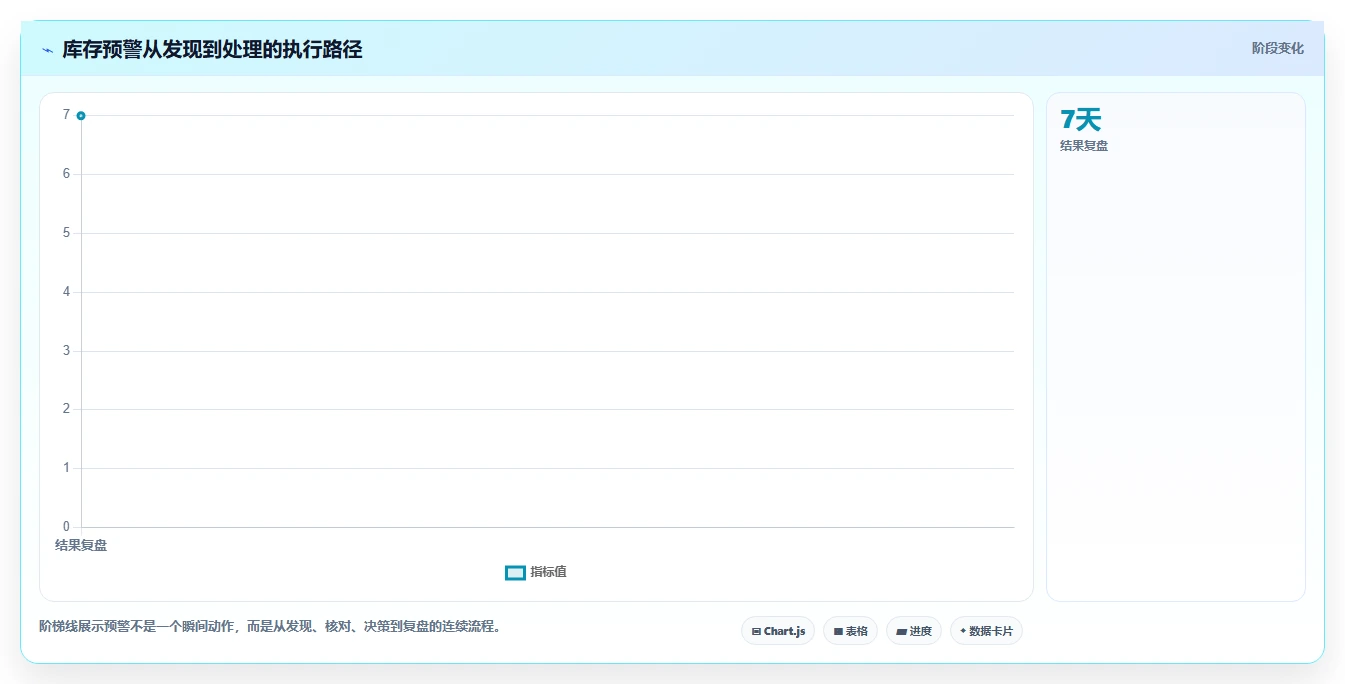Click the lightning icon beside the title
Image resolution: width=1345 pixels, height=684 pixels.
click(47, 50)
